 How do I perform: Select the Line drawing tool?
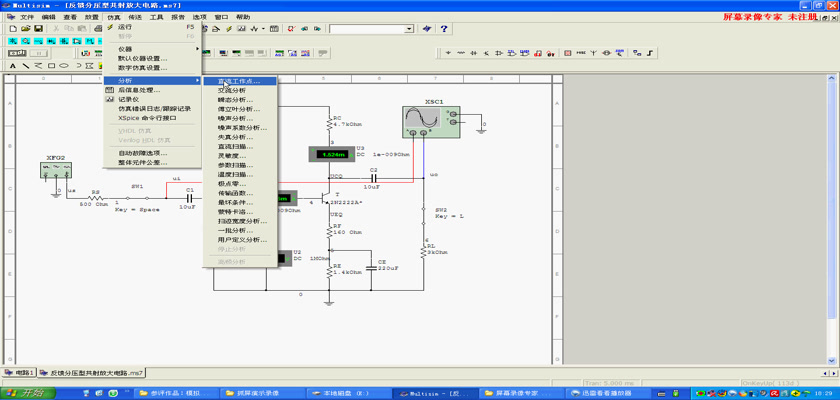pyautogui.click(x=26, y=66)
